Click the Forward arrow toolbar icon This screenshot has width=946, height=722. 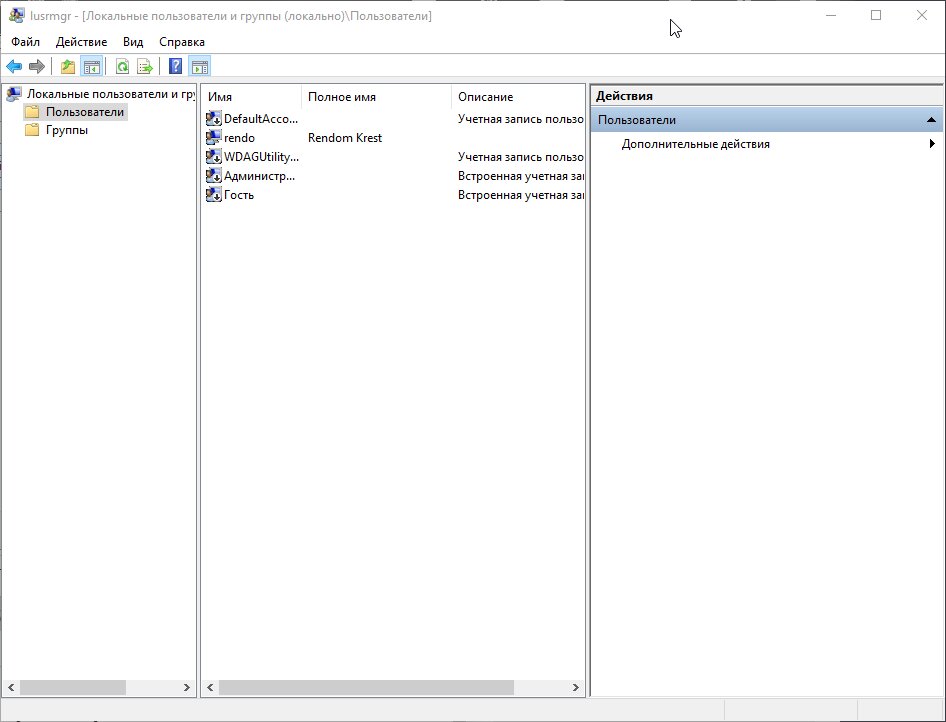[37, 66]
